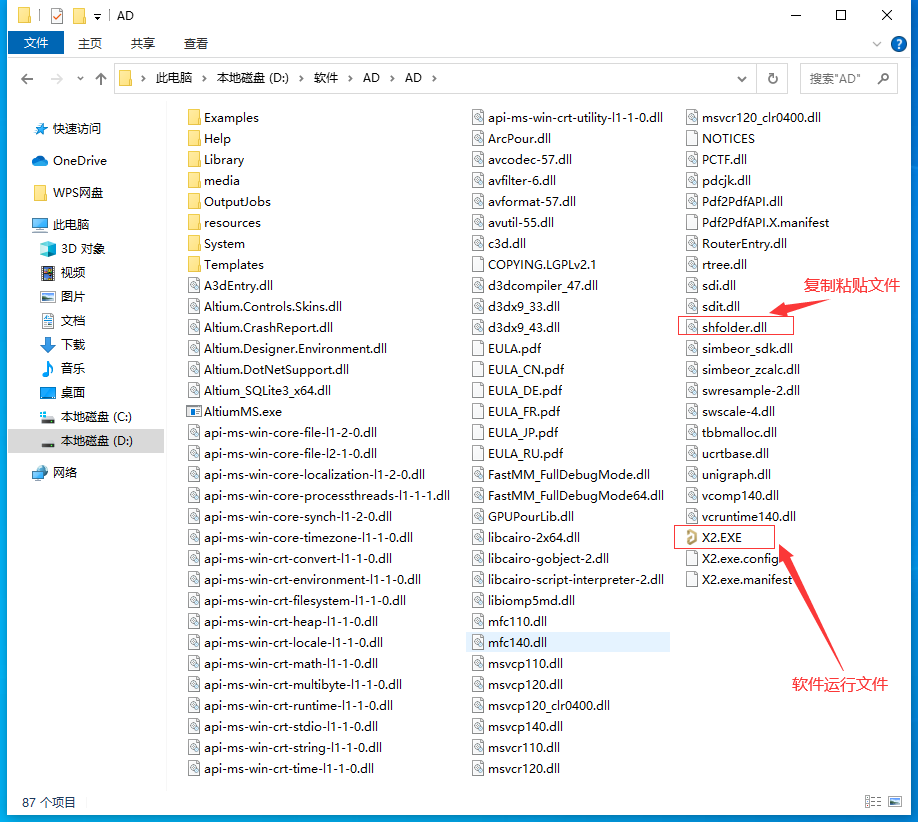Refresh the folder view
This screenshot has height=822, width=918.
(773, 78)
